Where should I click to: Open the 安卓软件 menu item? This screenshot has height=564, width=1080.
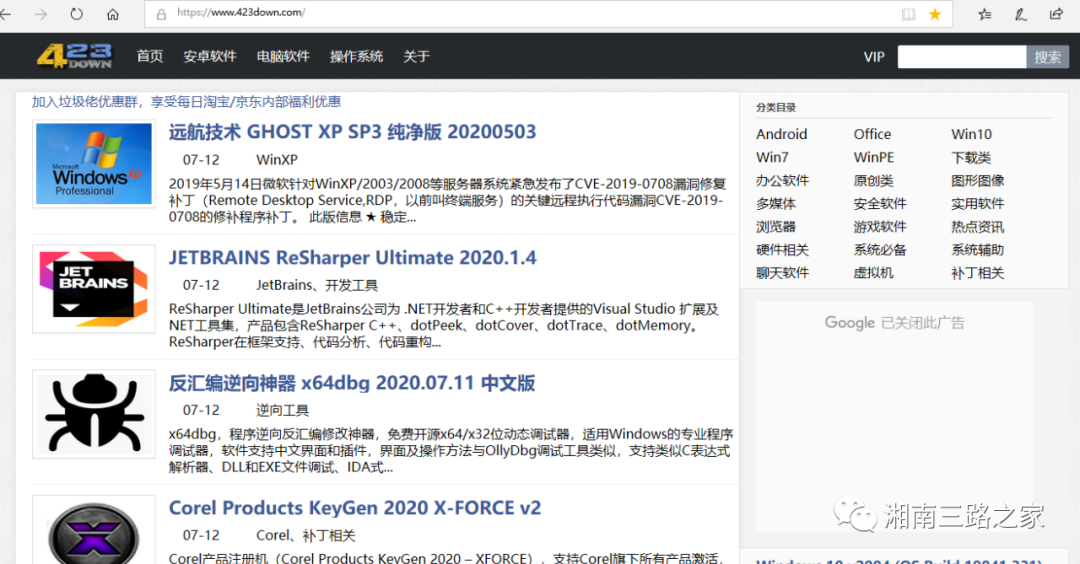[x=209, y=56]
